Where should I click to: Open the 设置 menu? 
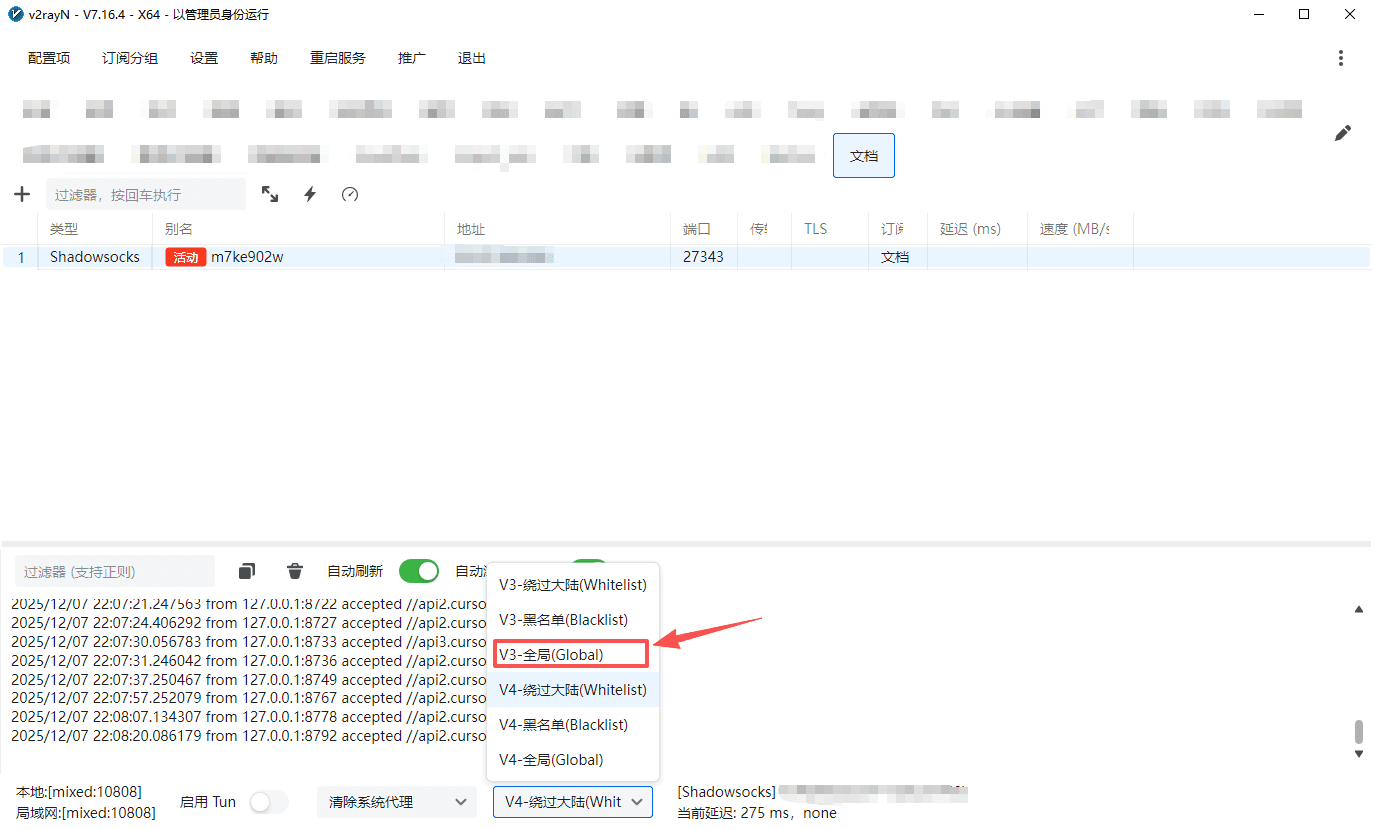(204, 58)
